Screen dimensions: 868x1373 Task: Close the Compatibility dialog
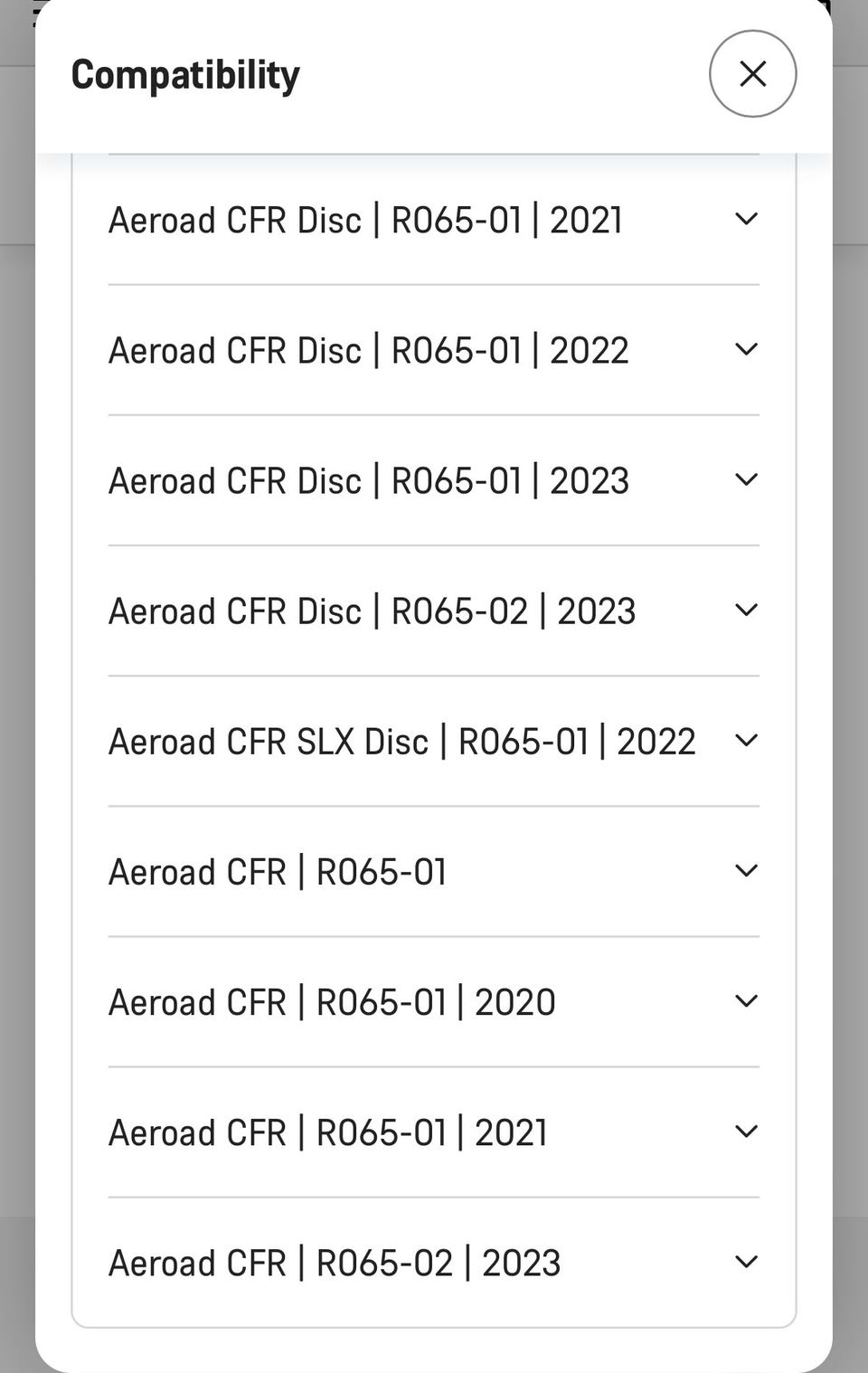click(x=752, y=73)
